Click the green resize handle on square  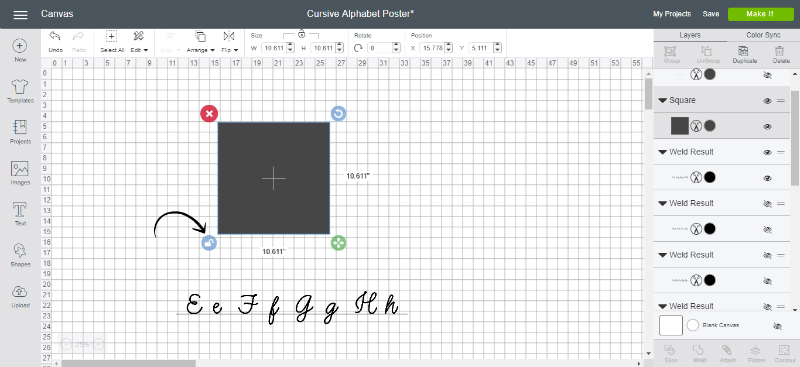tap(338, 243)
